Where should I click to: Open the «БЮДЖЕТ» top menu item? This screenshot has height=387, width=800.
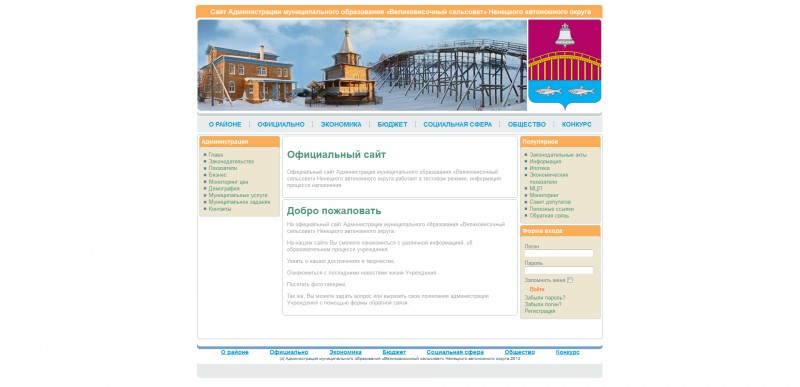click(392, 124)
